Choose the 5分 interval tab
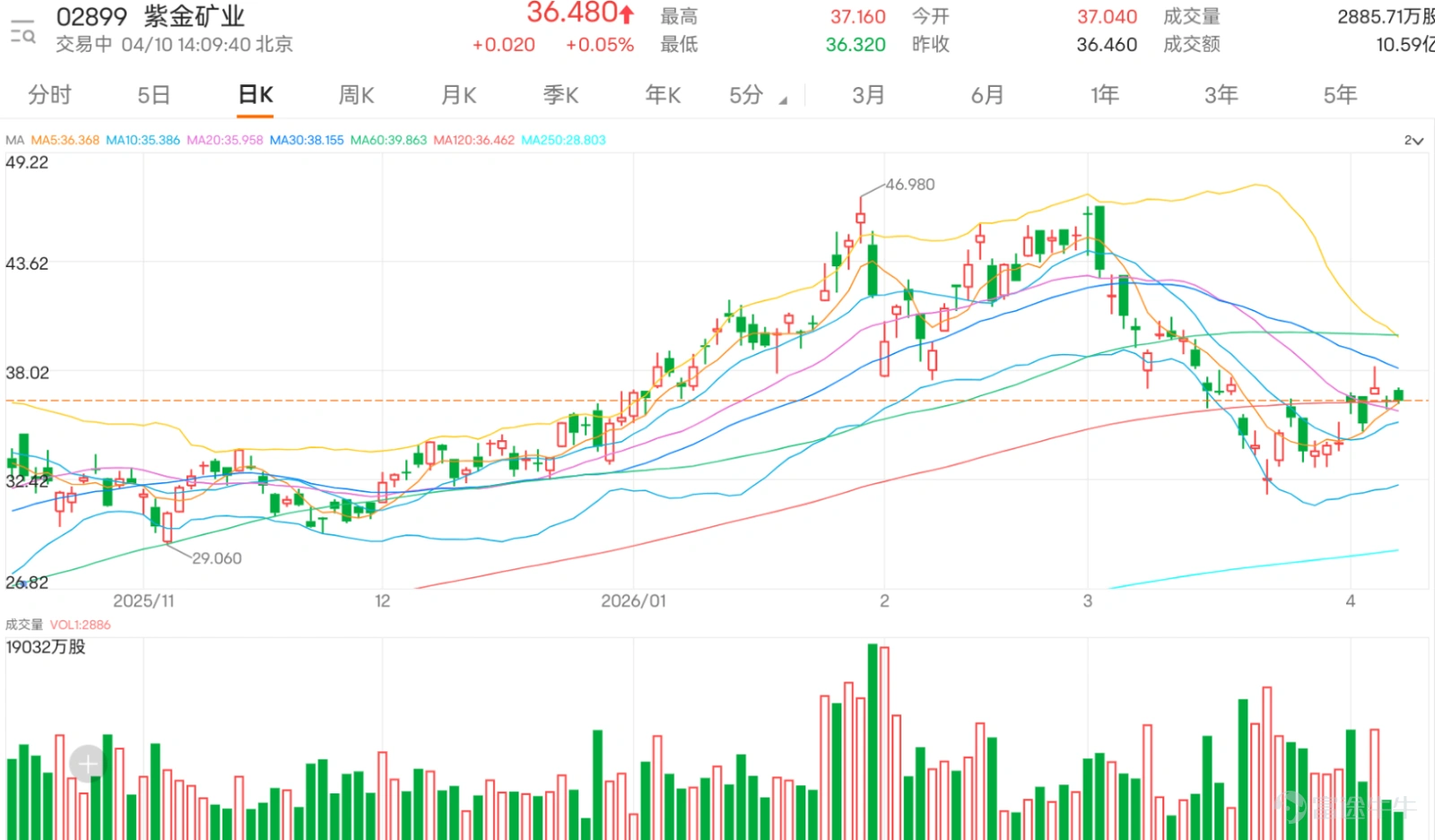 [746, 95]
